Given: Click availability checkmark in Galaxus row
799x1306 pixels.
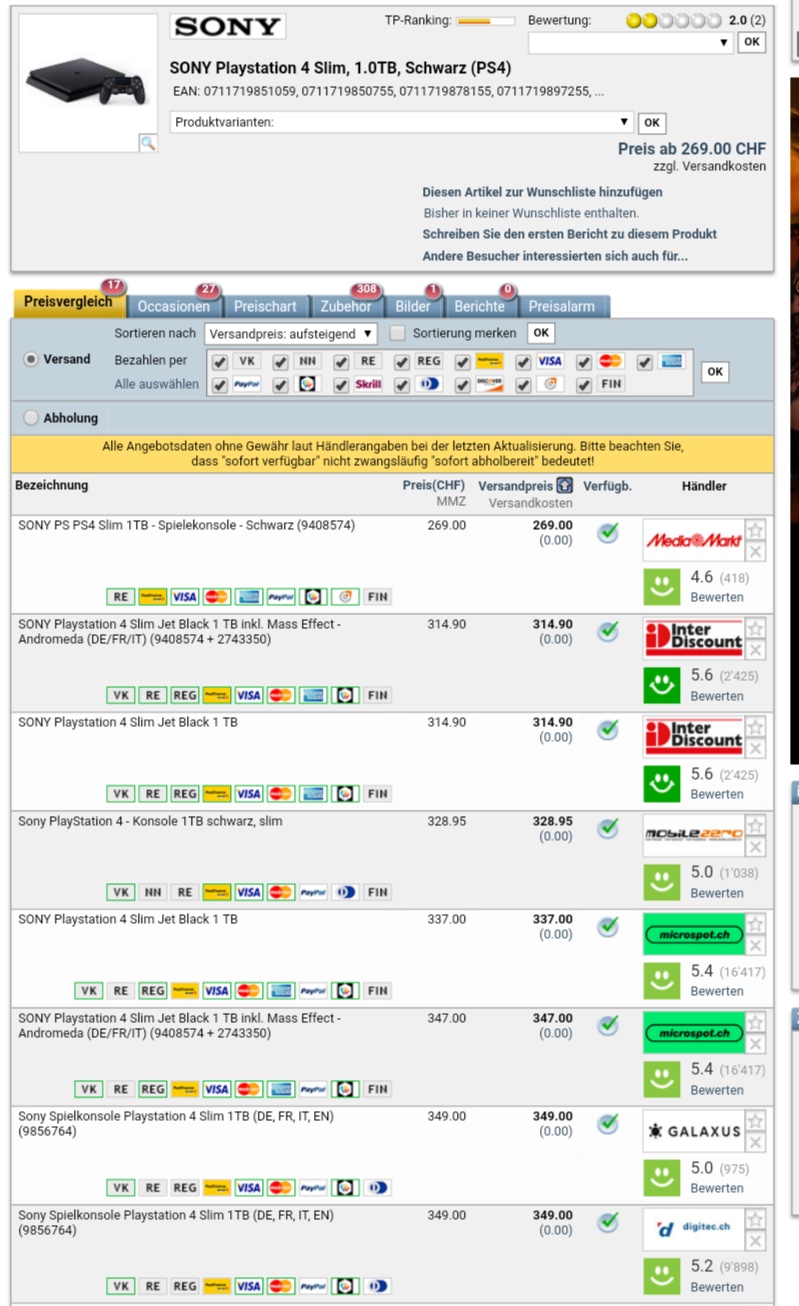Looking at the screenshot, I should click(607, 1123).
